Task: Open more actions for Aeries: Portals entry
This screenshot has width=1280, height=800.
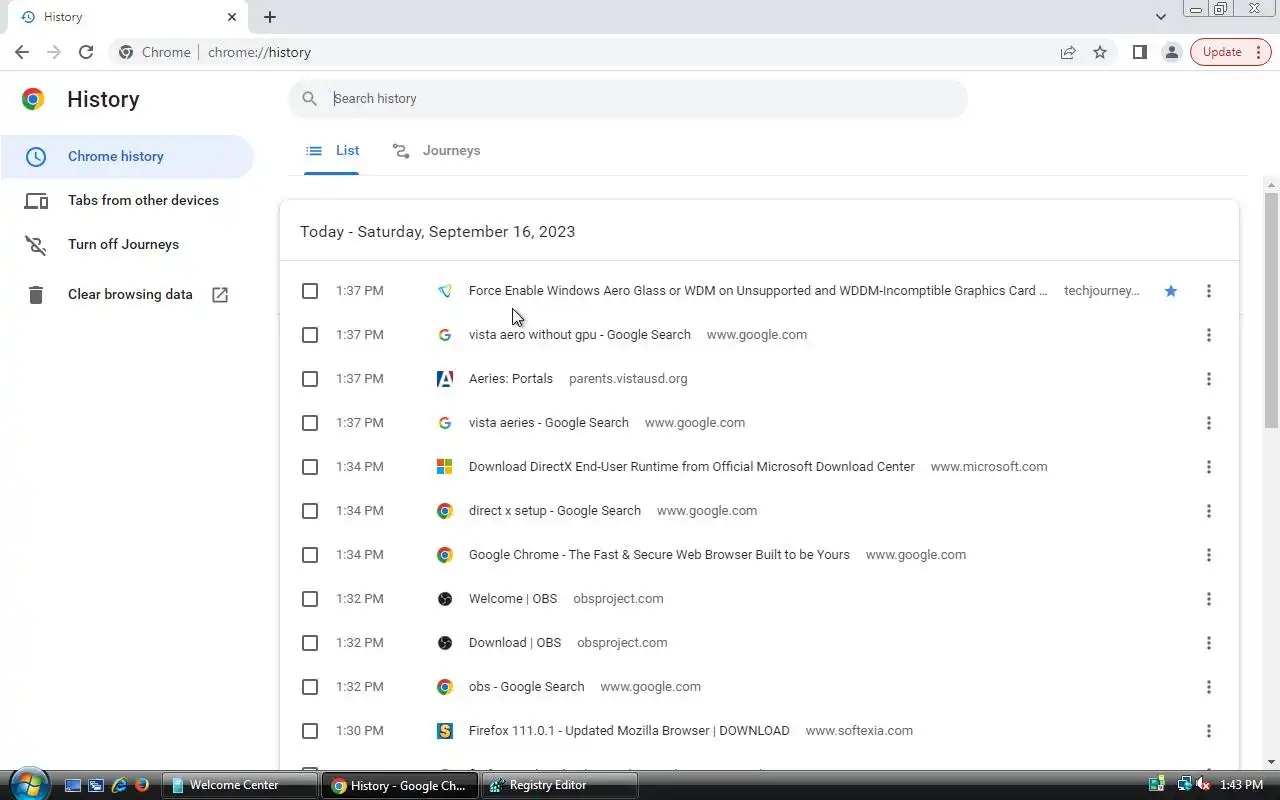Action: tap(1208, 379)
